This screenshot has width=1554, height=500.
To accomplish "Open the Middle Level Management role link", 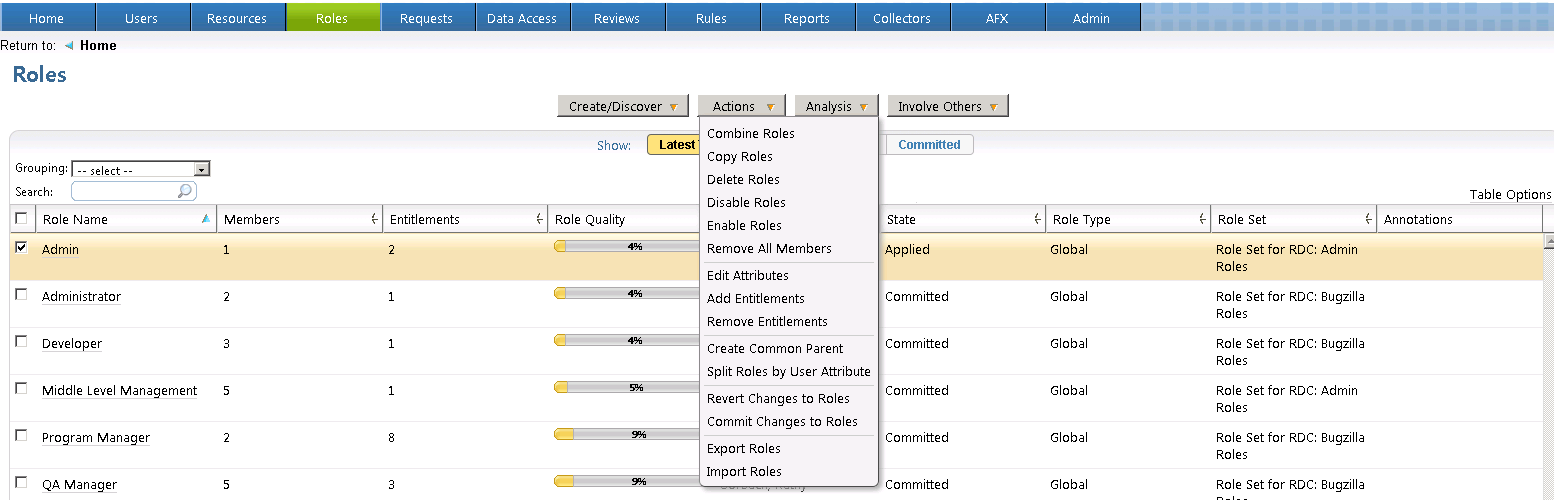I will pos(119,391).
